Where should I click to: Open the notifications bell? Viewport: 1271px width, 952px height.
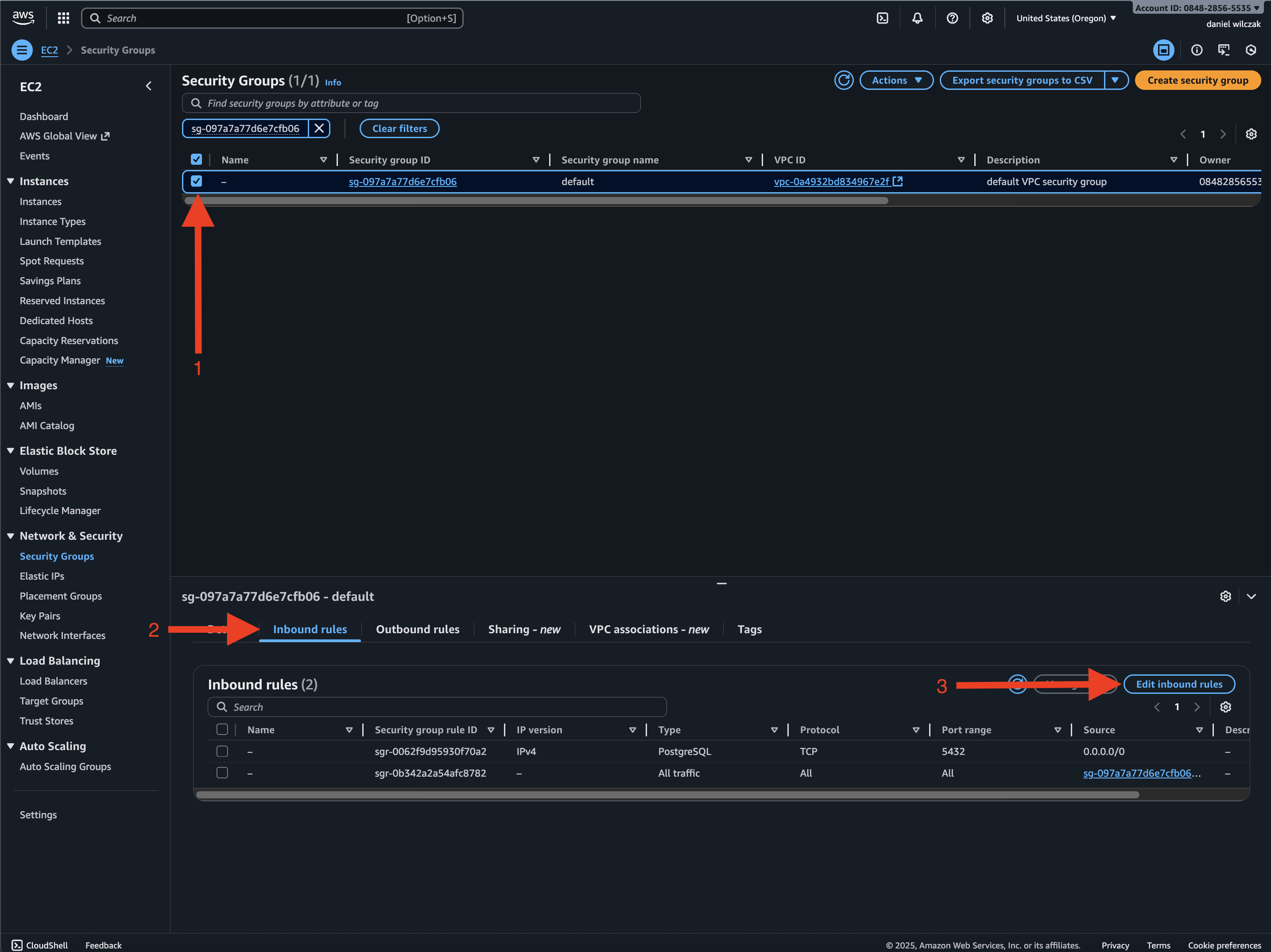[917, 19]
